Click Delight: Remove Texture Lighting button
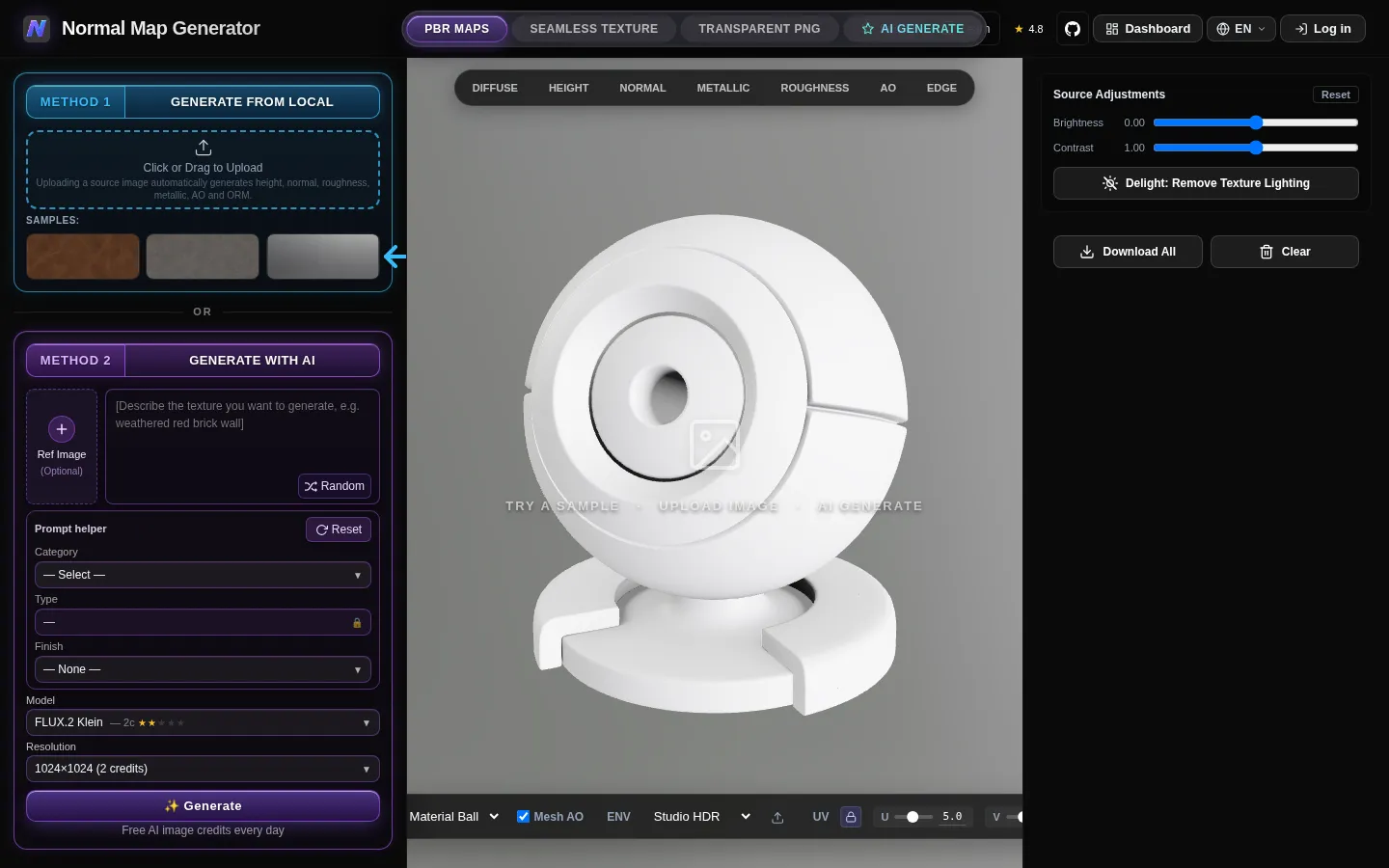 [x=1206, y=183]
